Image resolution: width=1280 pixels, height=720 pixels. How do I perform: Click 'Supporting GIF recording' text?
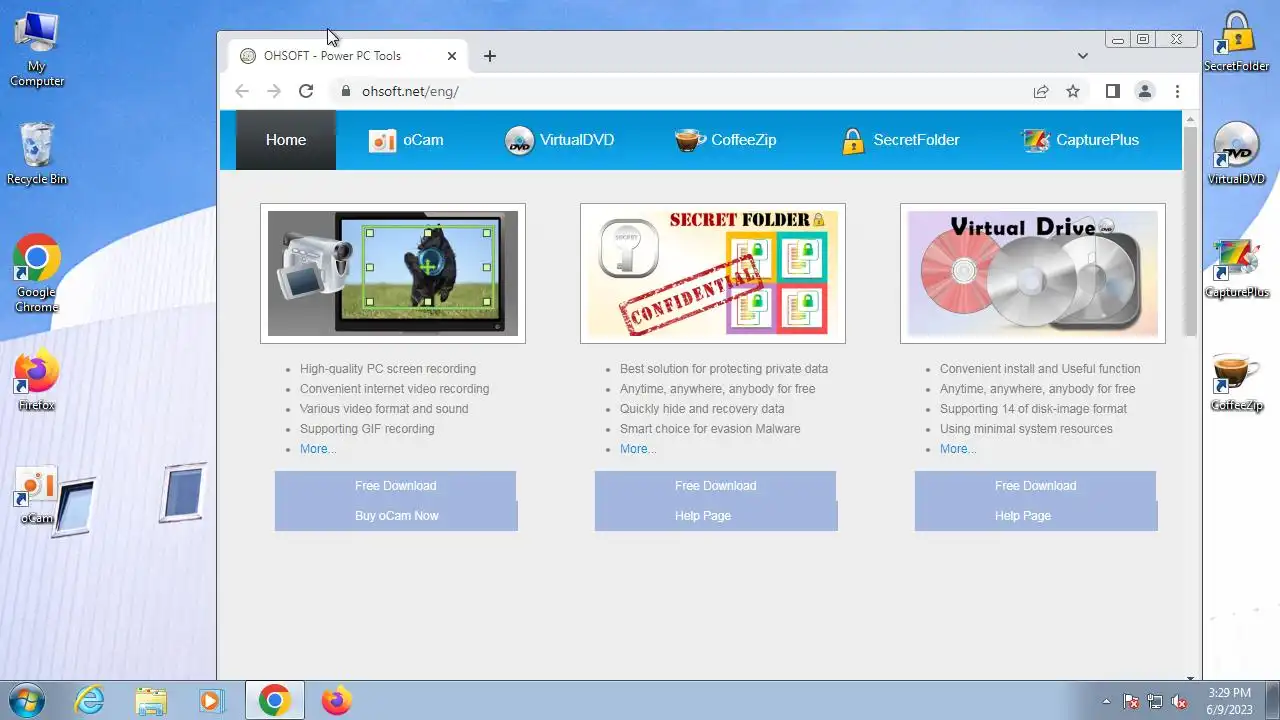tap(367, 429)
